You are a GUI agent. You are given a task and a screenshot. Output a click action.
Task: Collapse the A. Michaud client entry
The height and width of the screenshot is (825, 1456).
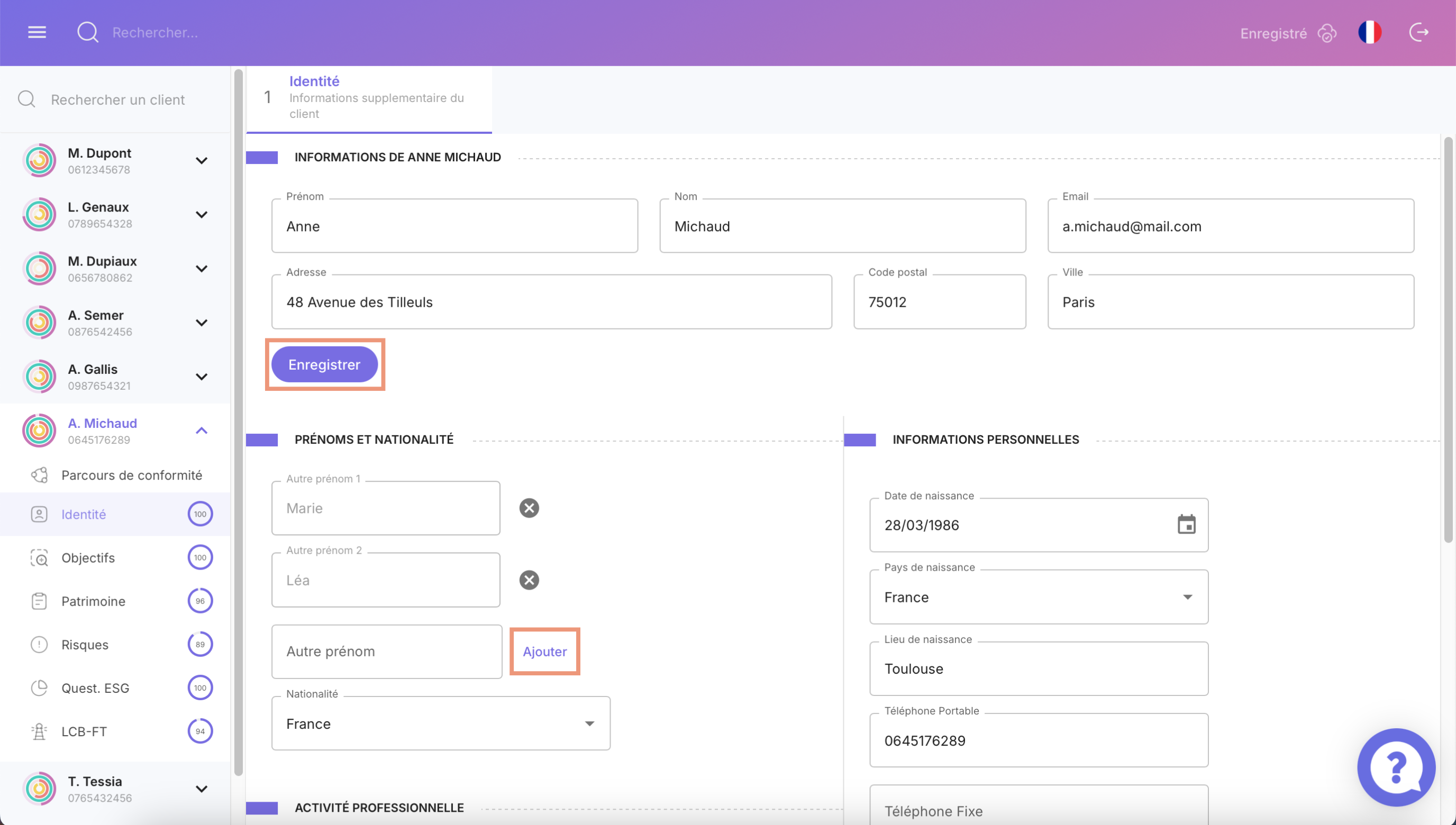[202, 430]
